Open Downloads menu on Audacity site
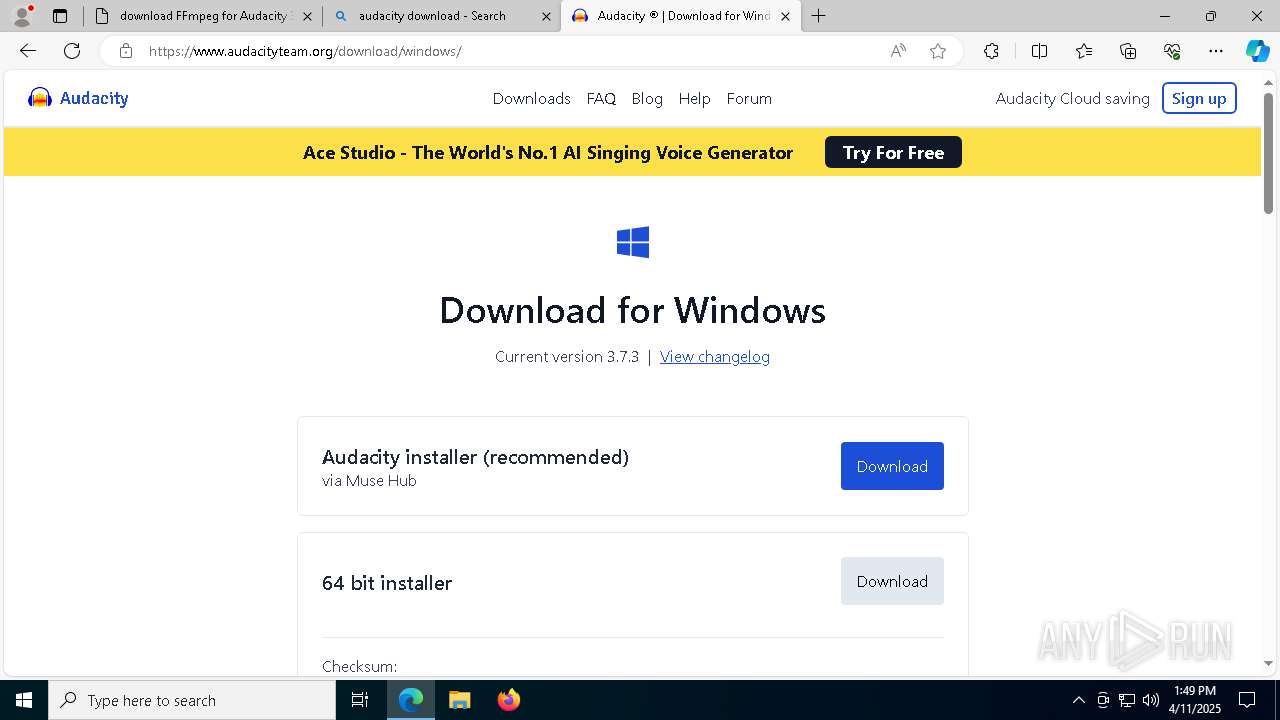The height and width of the screenshot is (720, 1280). point(531,98)
